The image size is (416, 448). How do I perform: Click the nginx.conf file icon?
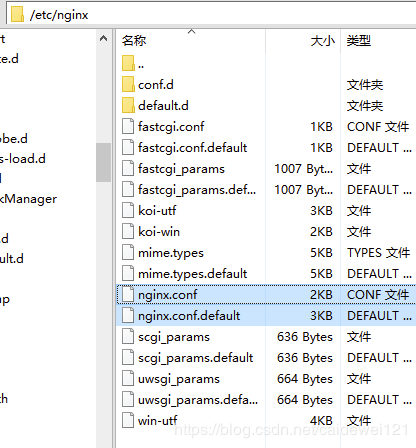click(128, 294)
